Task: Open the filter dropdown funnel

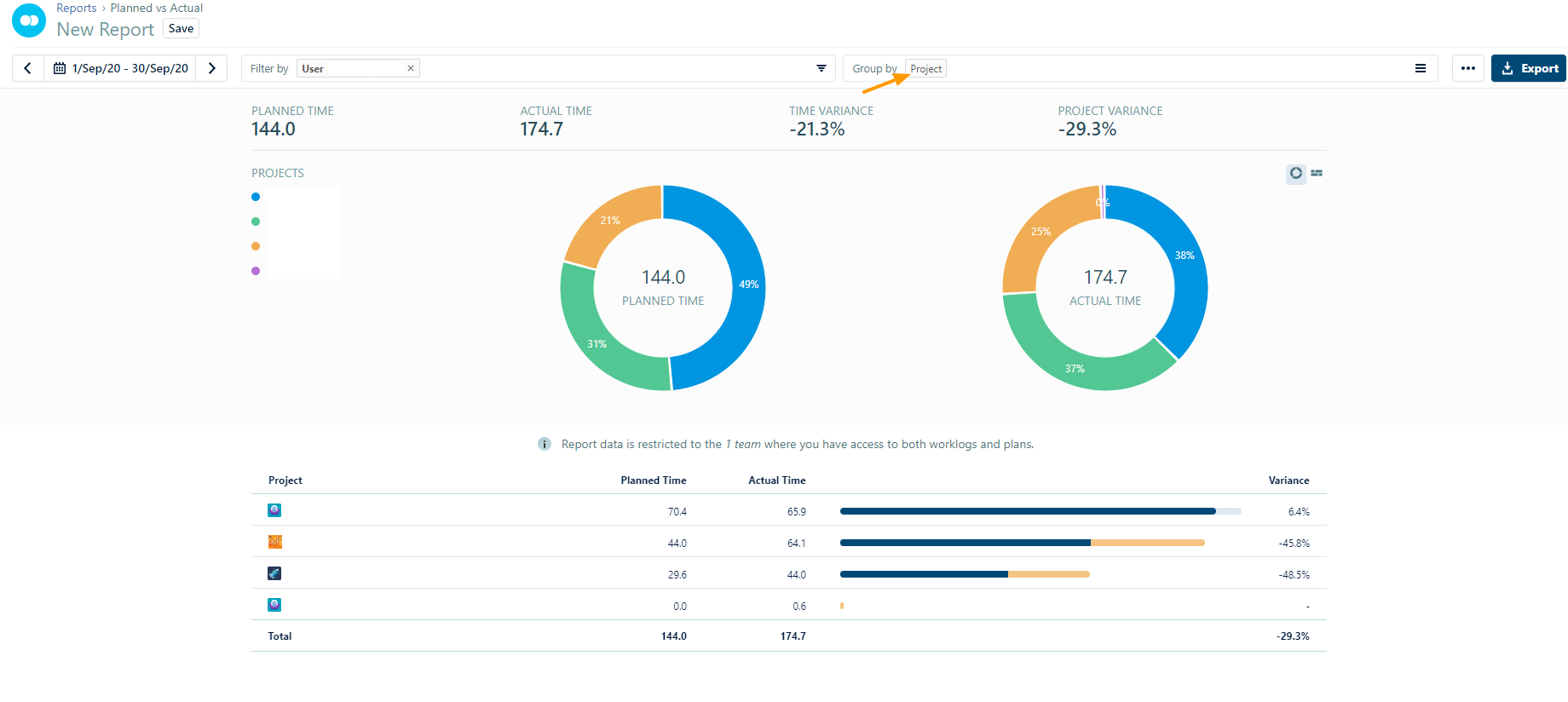Action: pyautogui.click(x=821, y=68)
